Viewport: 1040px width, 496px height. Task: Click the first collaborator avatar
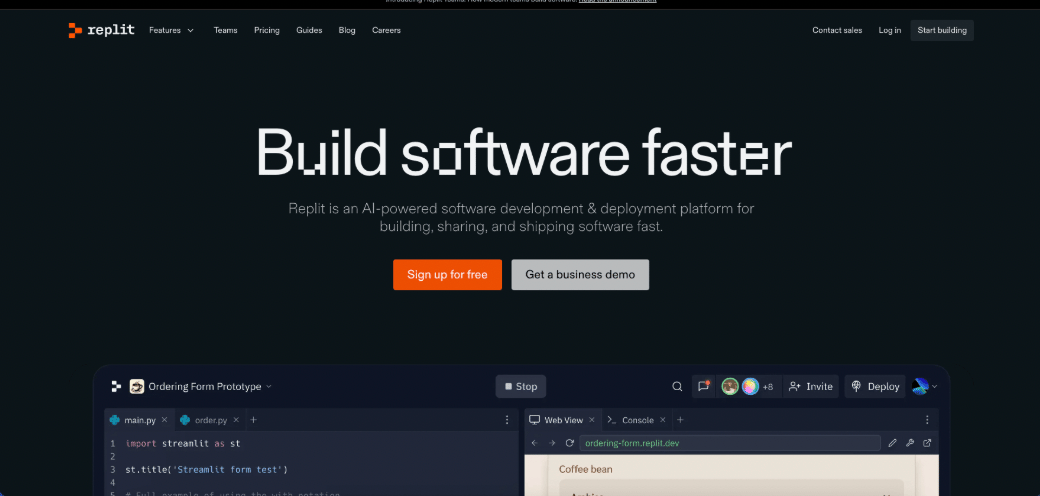(730, 387)
